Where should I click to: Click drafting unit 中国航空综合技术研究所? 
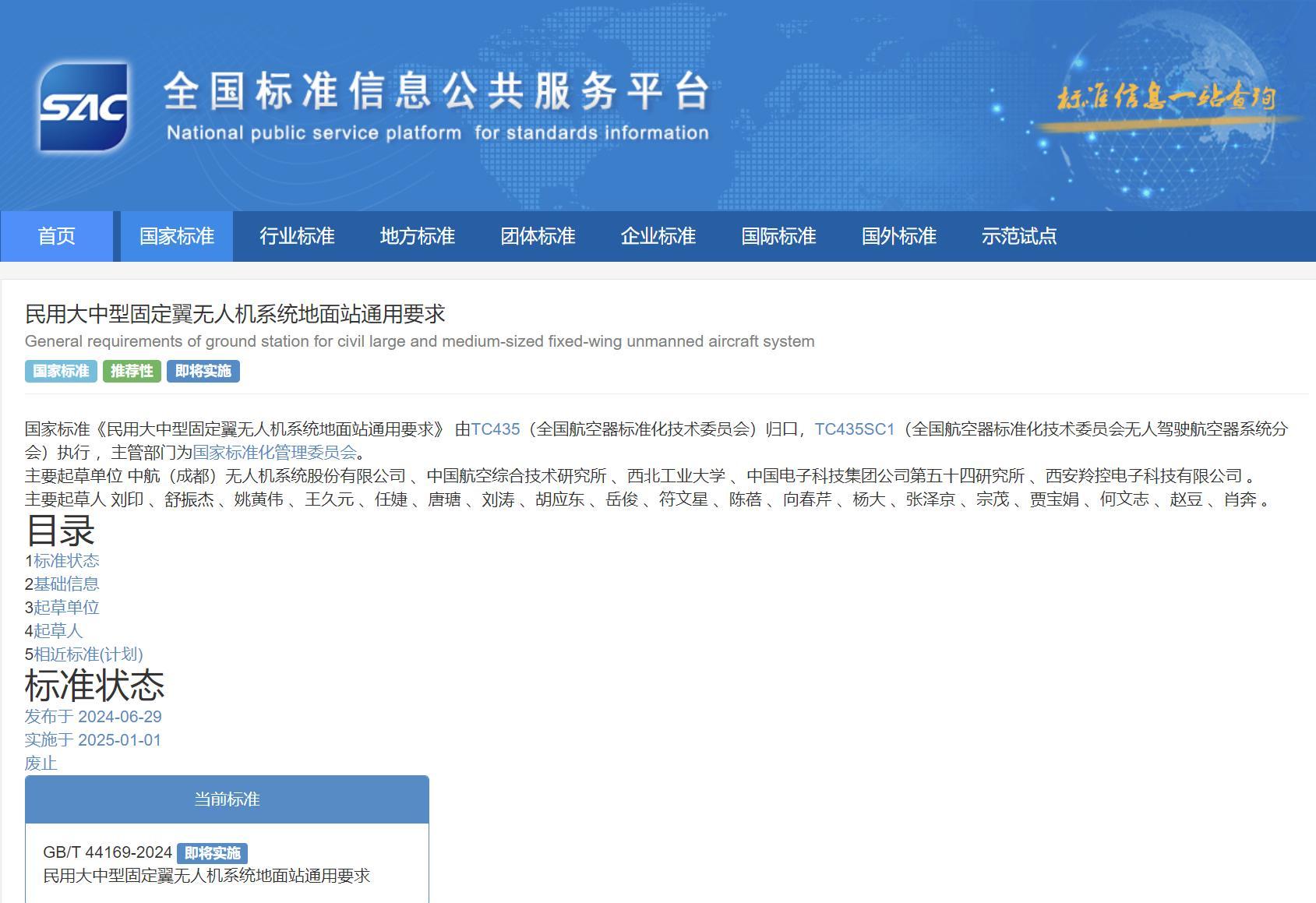coord(517,476)
